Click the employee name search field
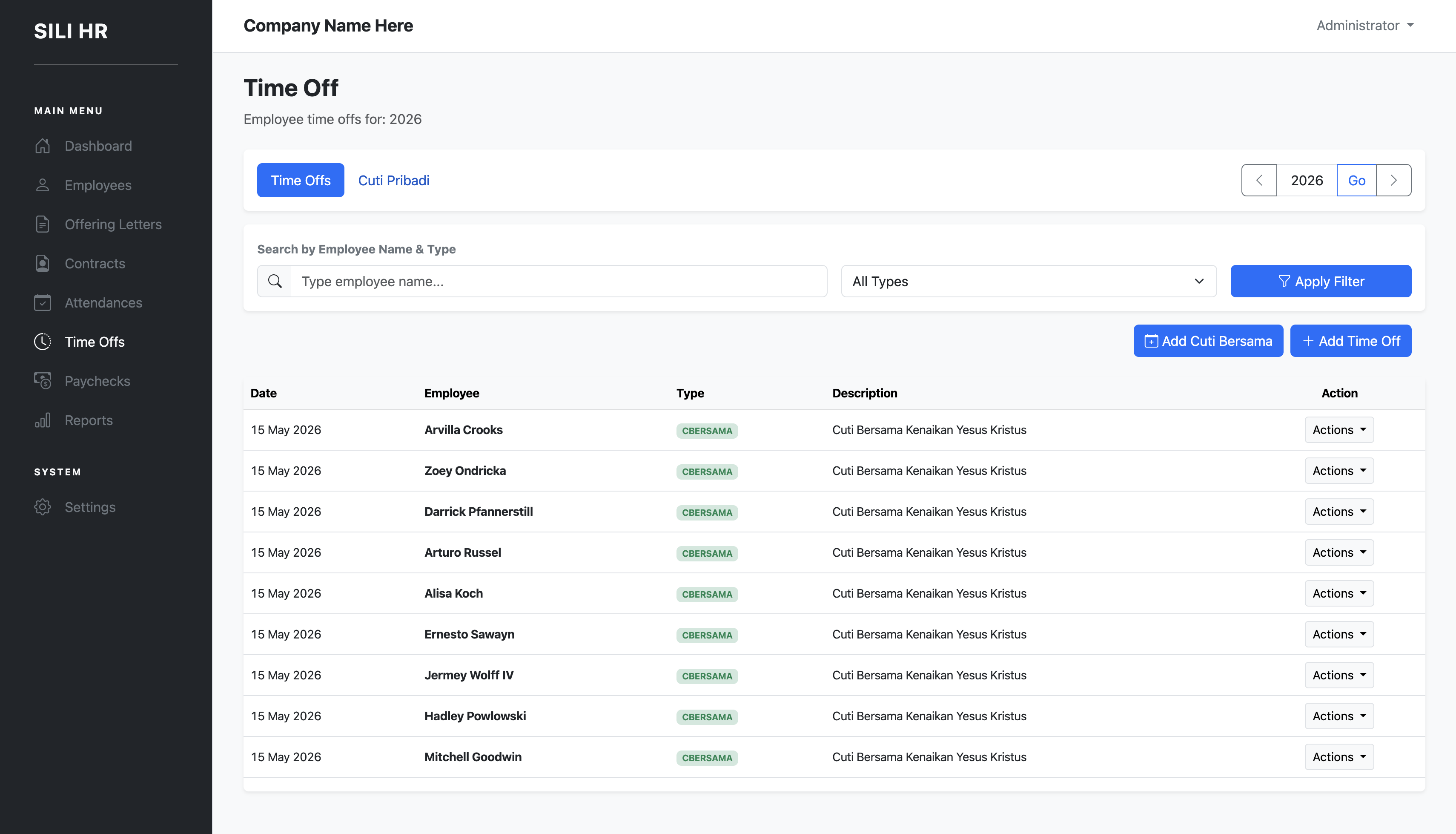This screenshot has height=834, width=1456. pos(559,281)
